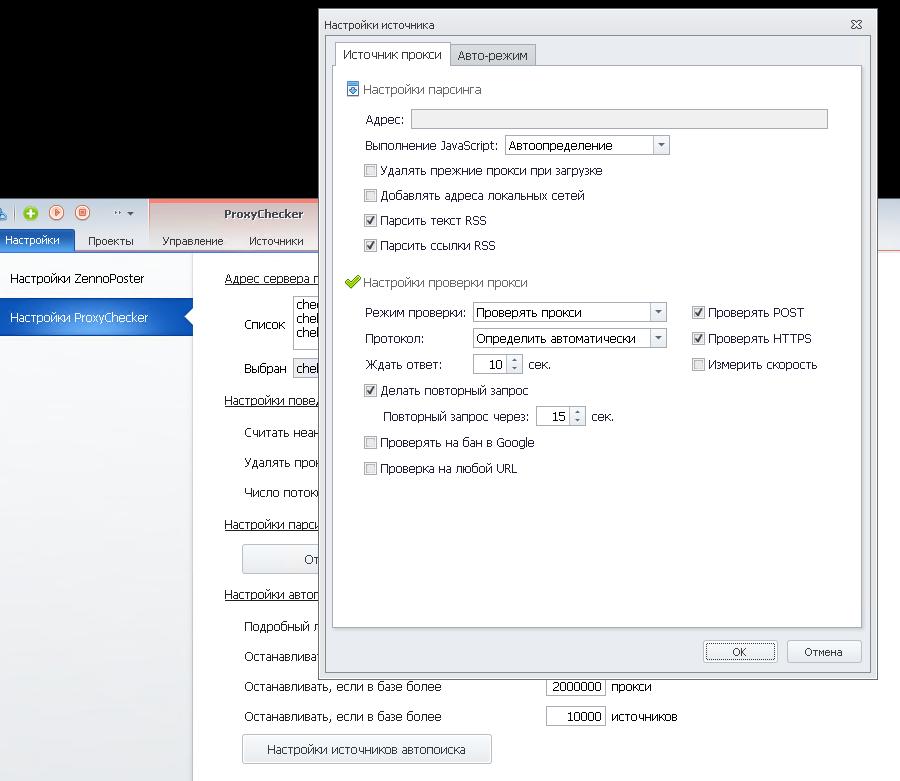The height and width of the screenshot is (781, 900).
Task: Increase the Повторный запрос через value
Action: click(x=577, y=412)
